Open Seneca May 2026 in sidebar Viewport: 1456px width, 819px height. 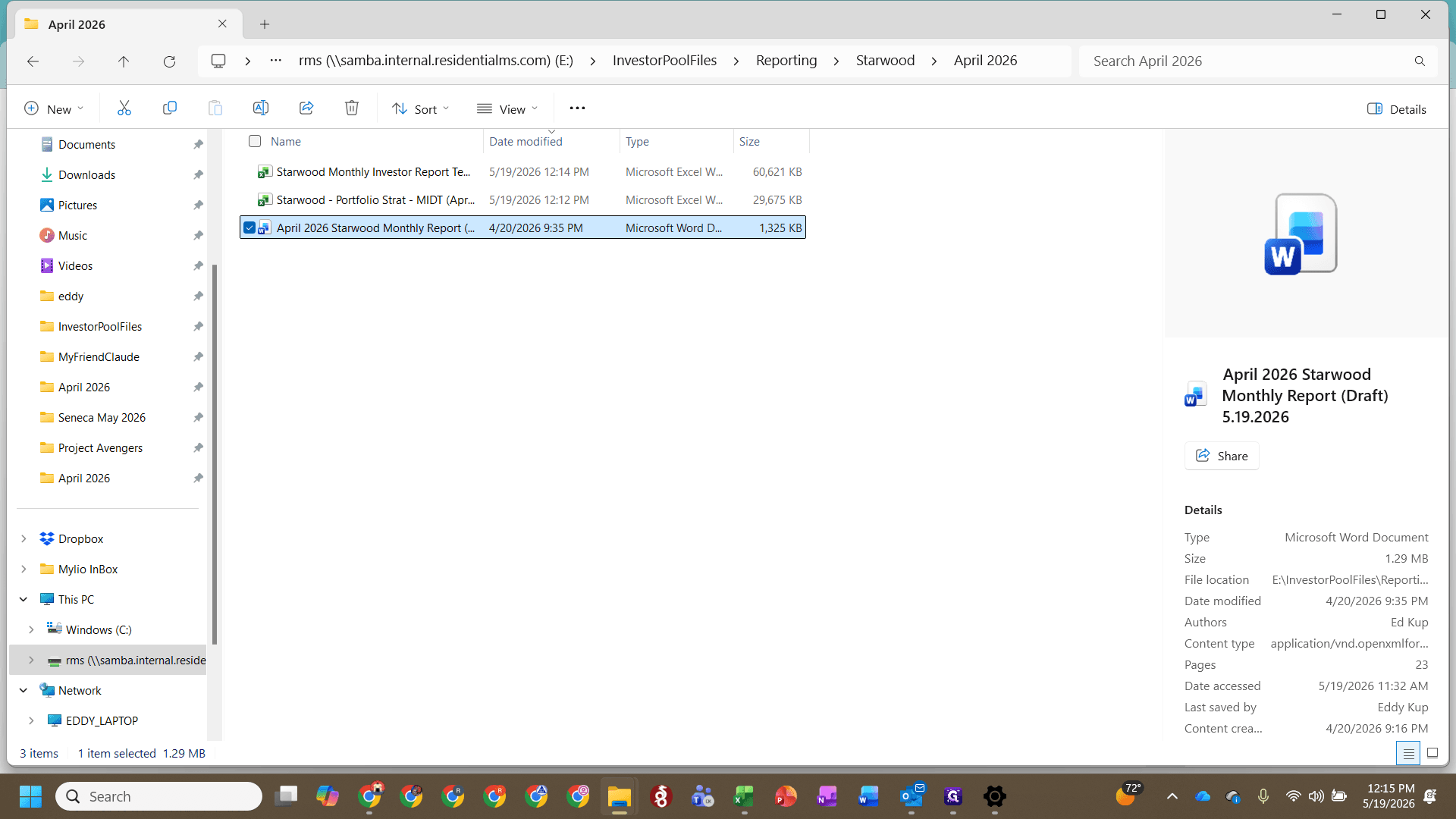tap(102, 417)
